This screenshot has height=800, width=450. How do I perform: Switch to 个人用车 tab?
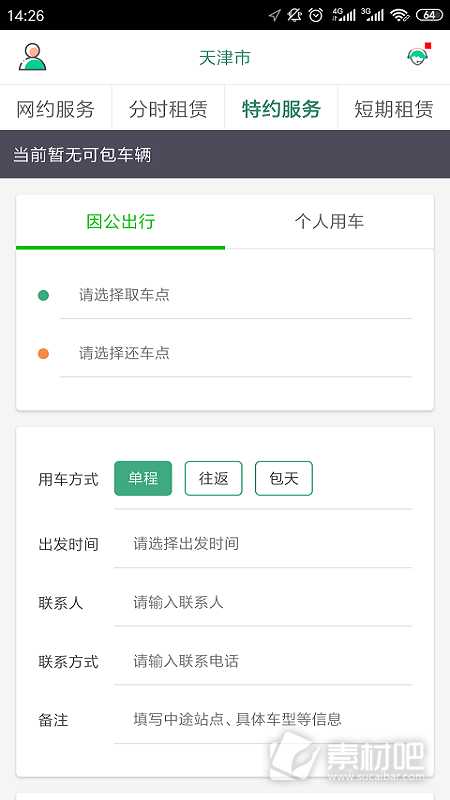[x=329, y=222]
